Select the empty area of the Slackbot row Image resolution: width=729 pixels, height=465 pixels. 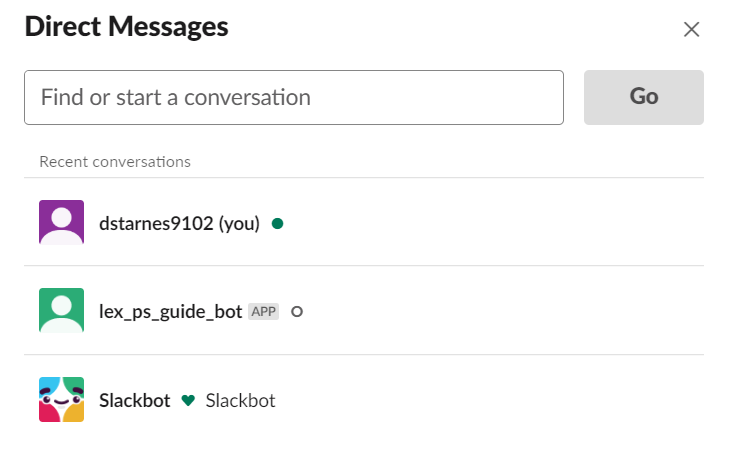[488, 400]
